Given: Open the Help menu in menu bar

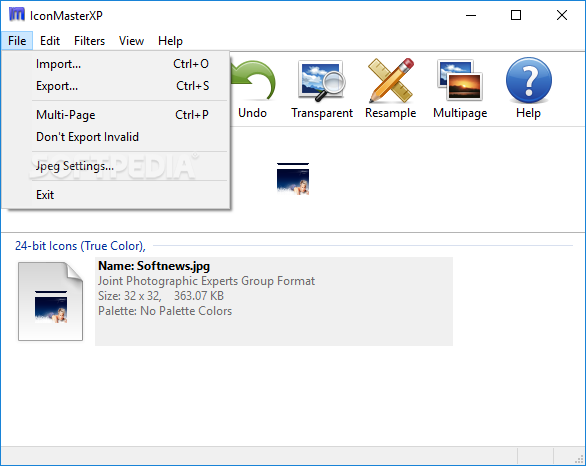Looking at the screenshot, I should tap(170, 41).
